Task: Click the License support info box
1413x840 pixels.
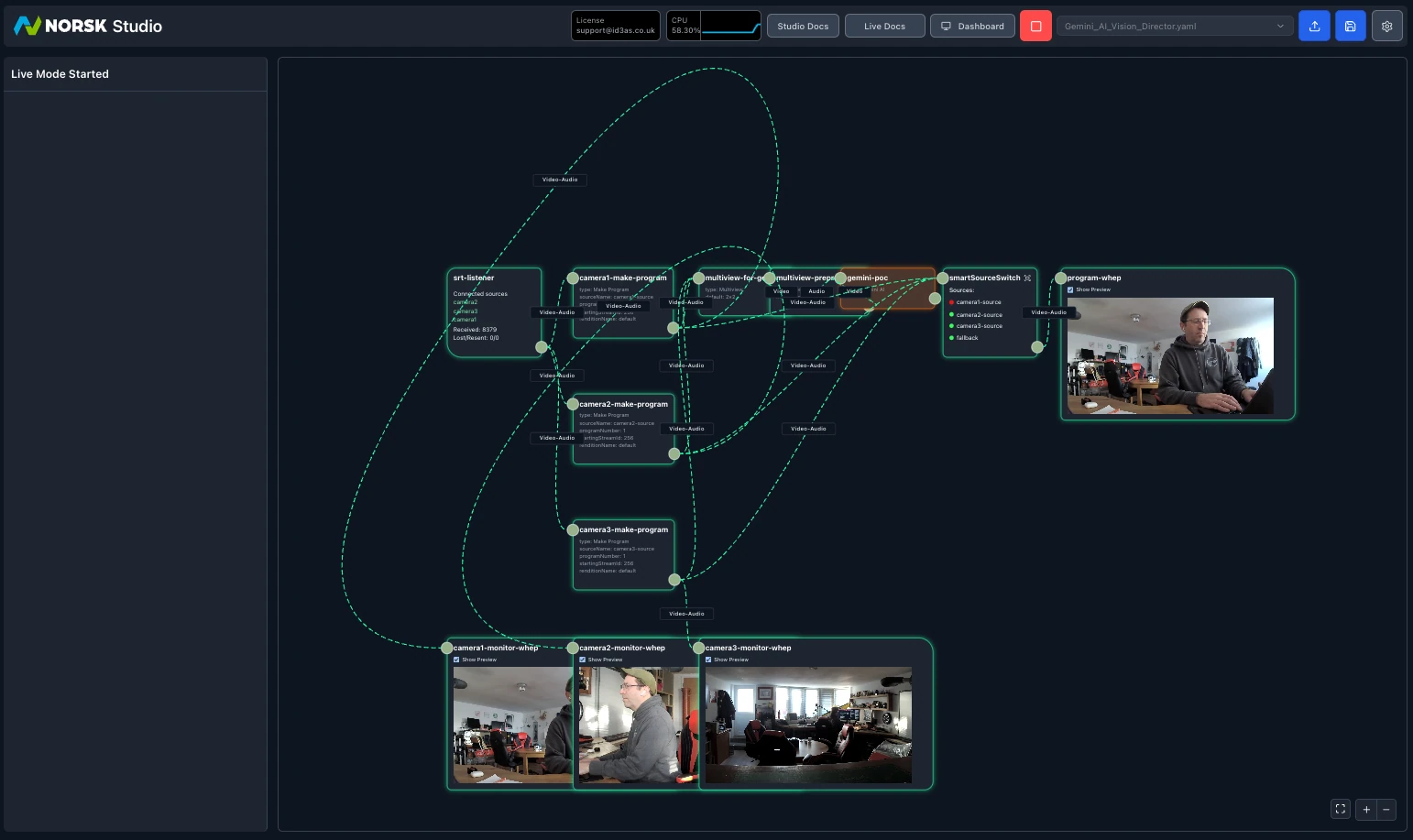Action: [616, 26]
